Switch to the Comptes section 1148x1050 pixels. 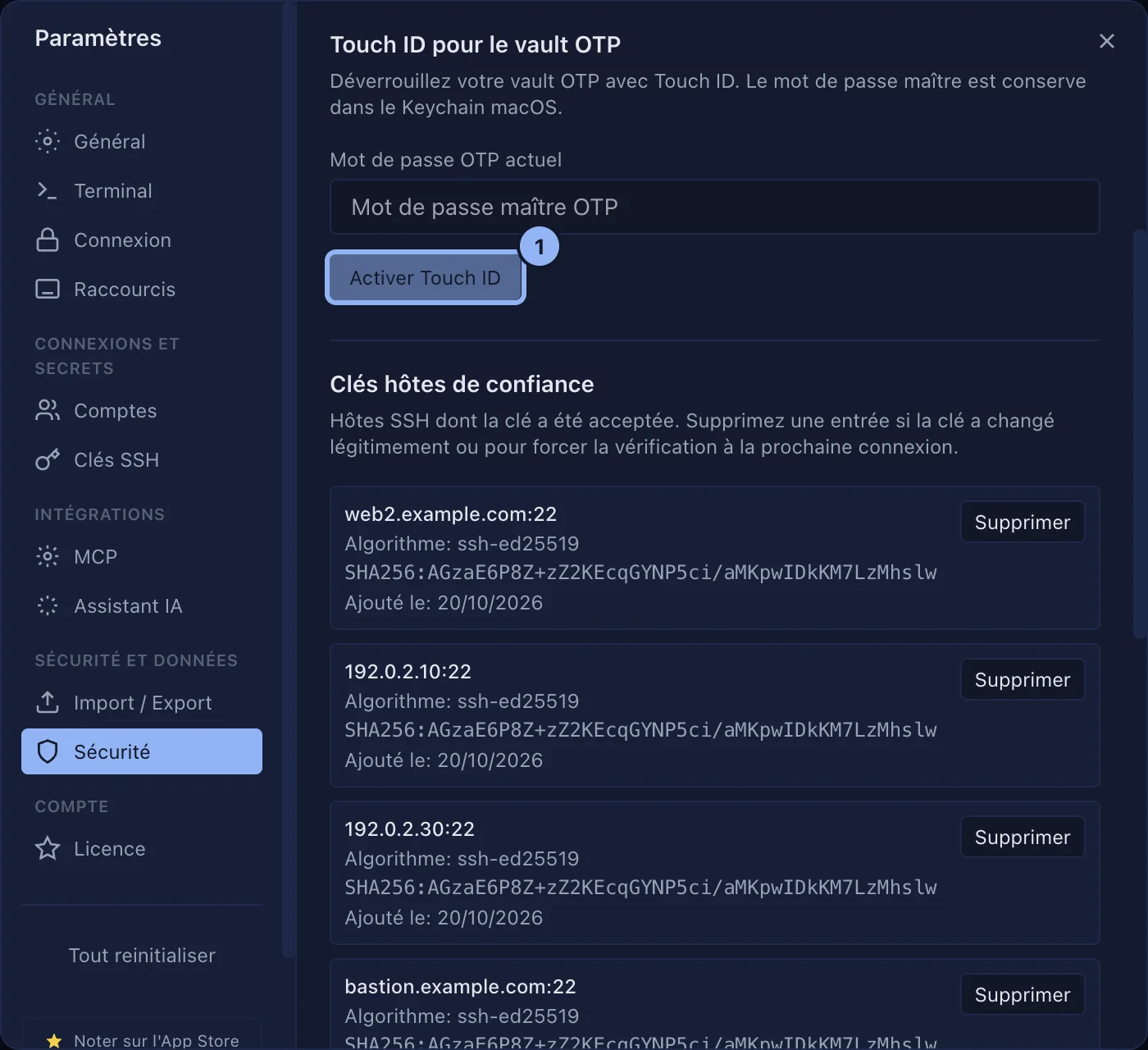click(142, 410)
